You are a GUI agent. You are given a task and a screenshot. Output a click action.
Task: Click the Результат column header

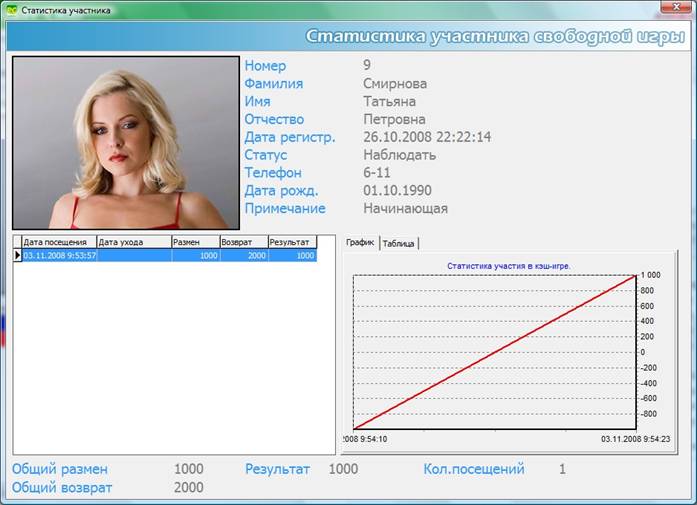point(292,242)
